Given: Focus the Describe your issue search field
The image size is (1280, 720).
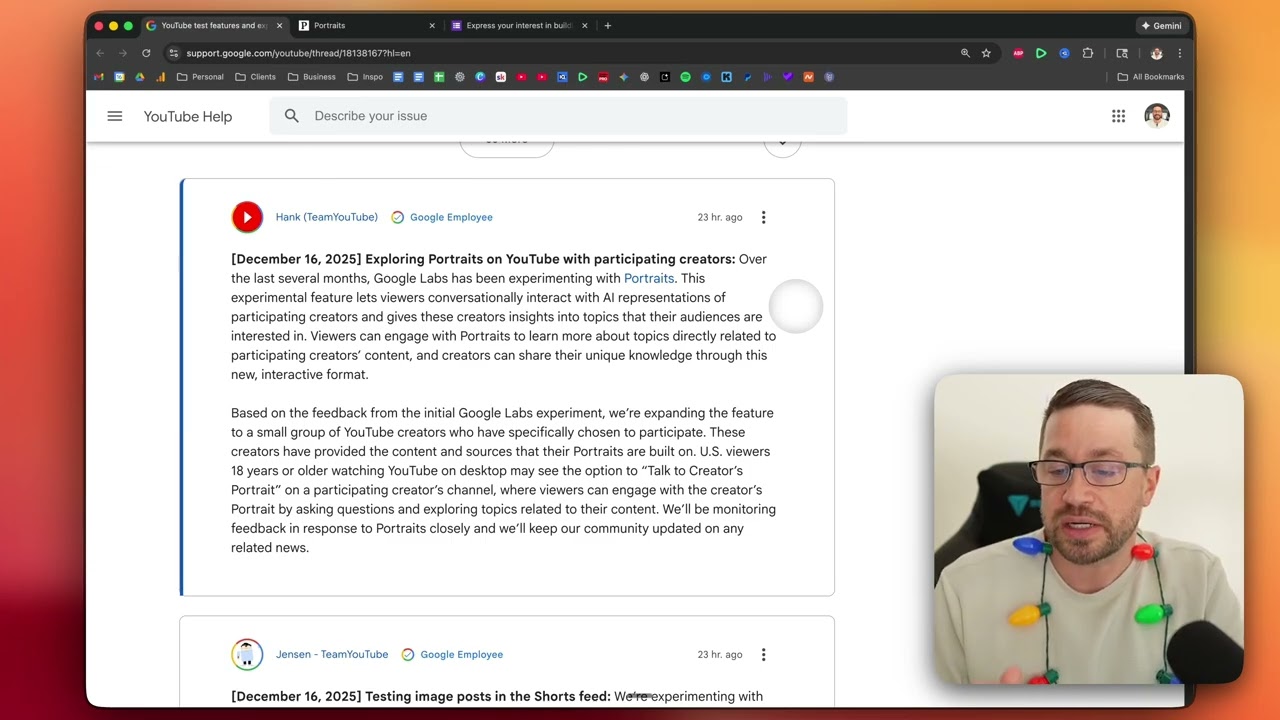Looking at the screenshot, I should tap(558, 116).
